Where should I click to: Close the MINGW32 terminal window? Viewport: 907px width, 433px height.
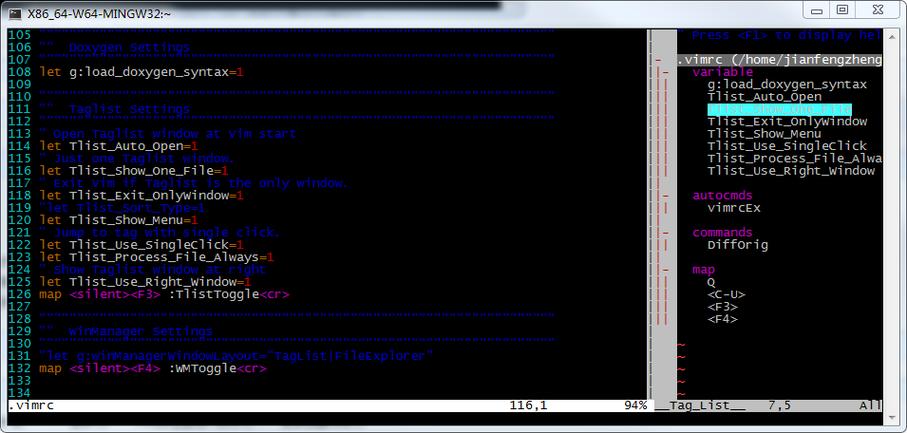879,10
